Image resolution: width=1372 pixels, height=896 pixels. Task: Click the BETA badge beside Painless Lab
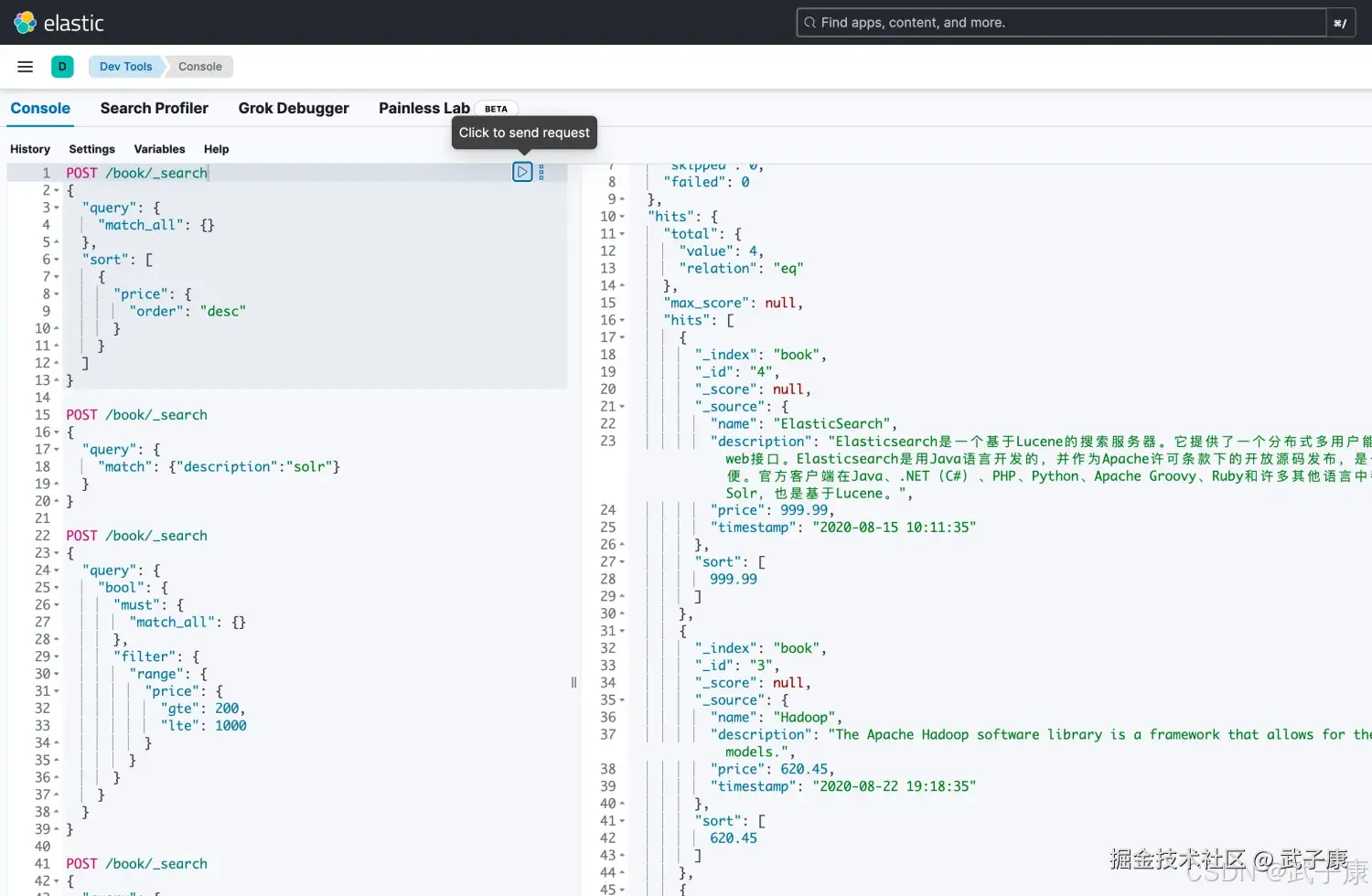click(496, 109)
